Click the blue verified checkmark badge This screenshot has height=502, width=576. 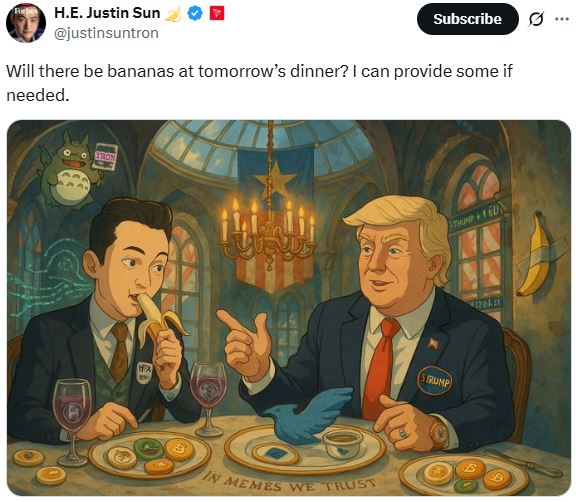click(x=195, y=14)
